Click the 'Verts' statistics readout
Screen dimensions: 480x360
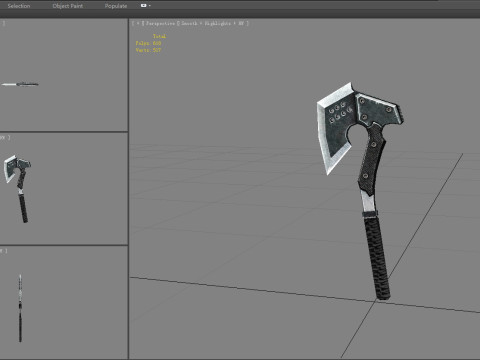pos(148,50)
